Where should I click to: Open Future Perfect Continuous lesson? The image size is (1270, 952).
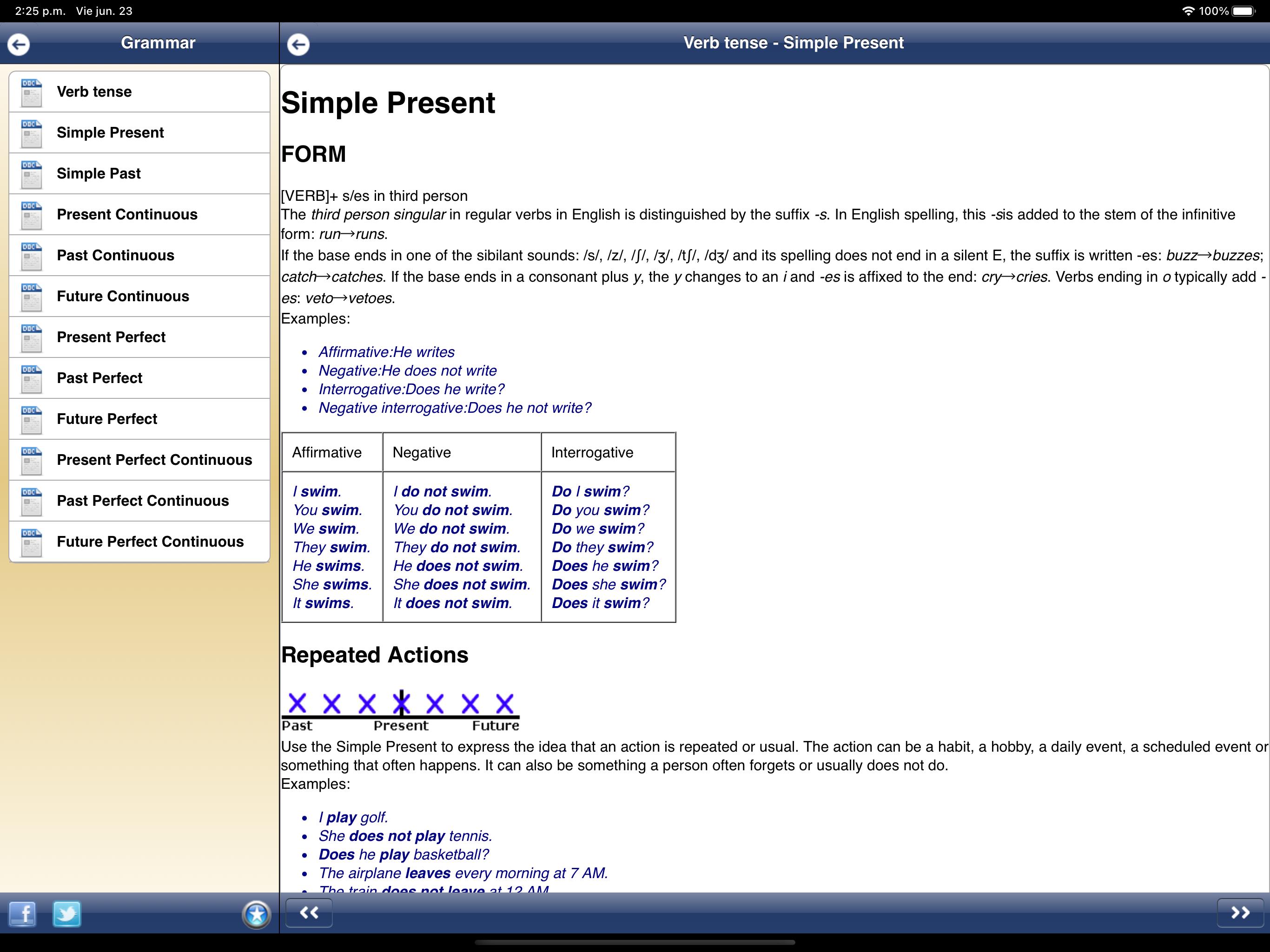click(139, 542)
